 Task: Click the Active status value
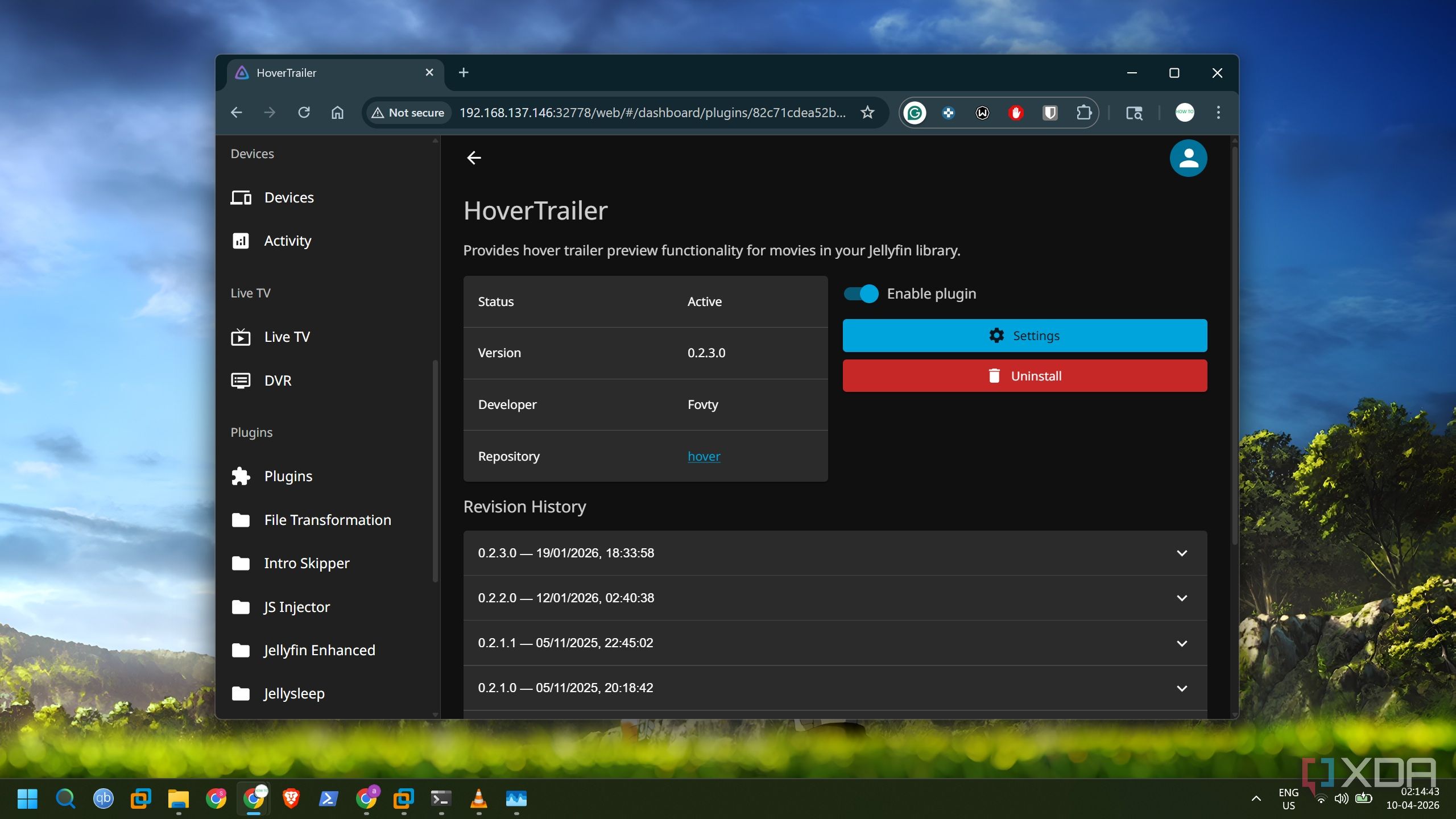[704, 301]
